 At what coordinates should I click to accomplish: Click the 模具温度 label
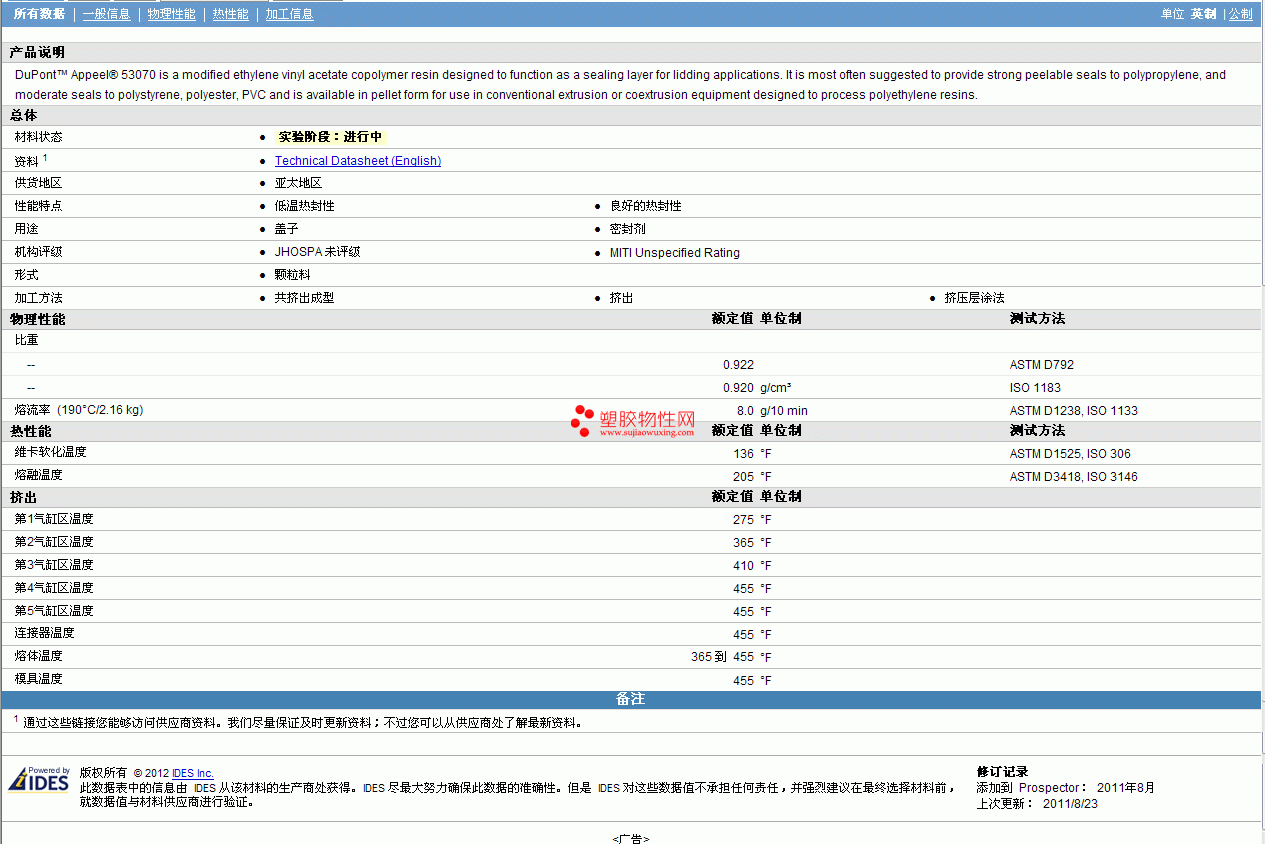pyautogui.click(x=39, y=679)
